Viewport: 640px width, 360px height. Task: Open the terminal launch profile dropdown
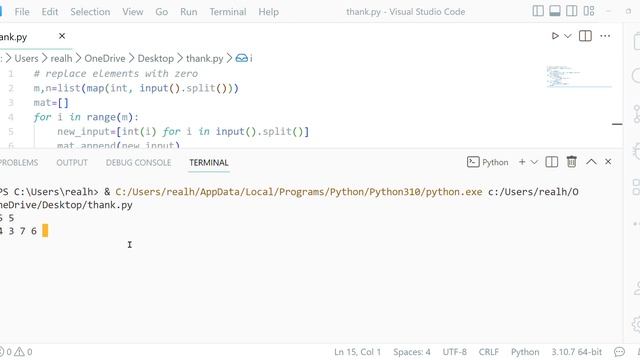(534, 162)
